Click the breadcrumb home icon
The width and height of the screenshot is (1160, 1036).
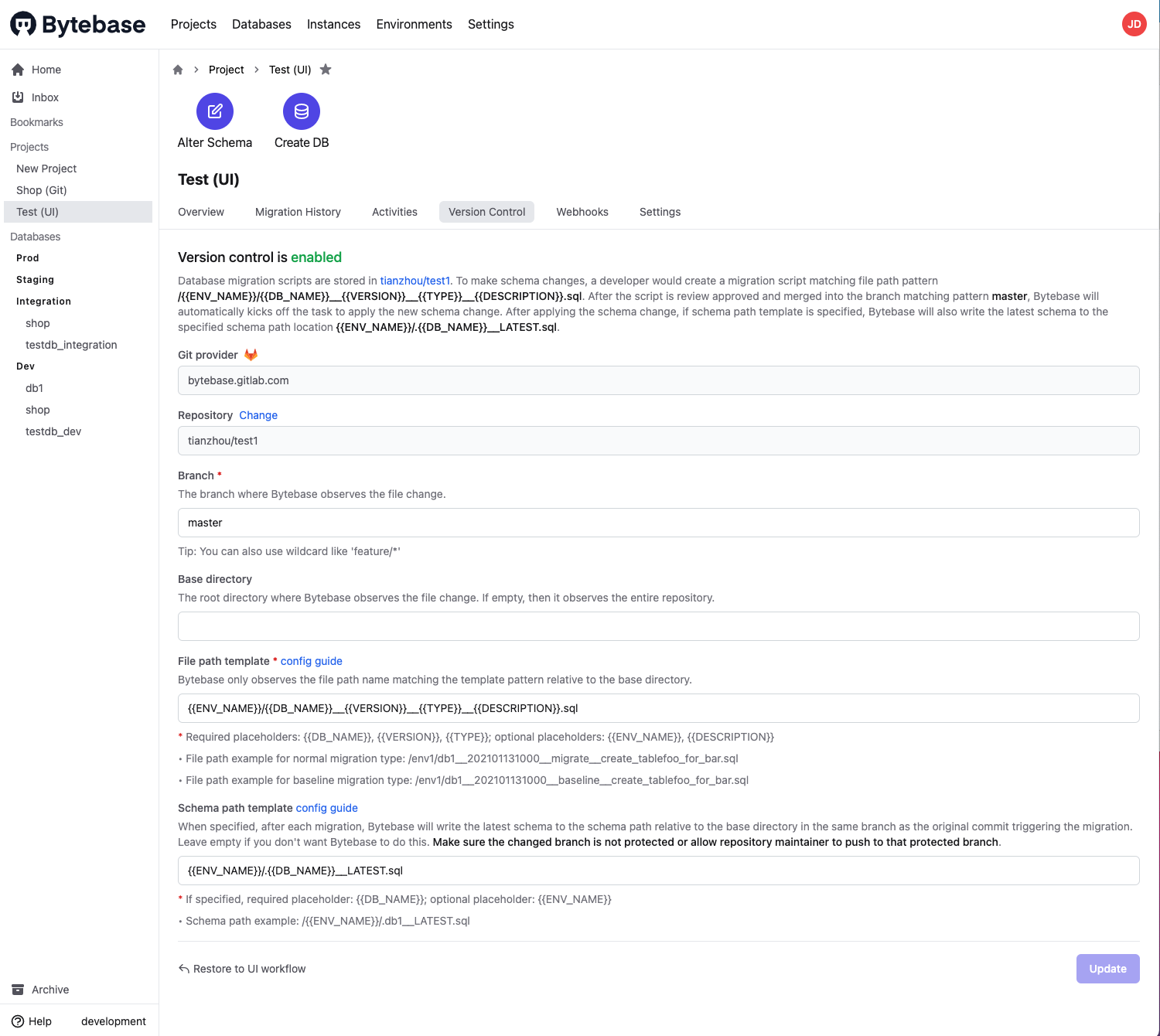[178, 70]
